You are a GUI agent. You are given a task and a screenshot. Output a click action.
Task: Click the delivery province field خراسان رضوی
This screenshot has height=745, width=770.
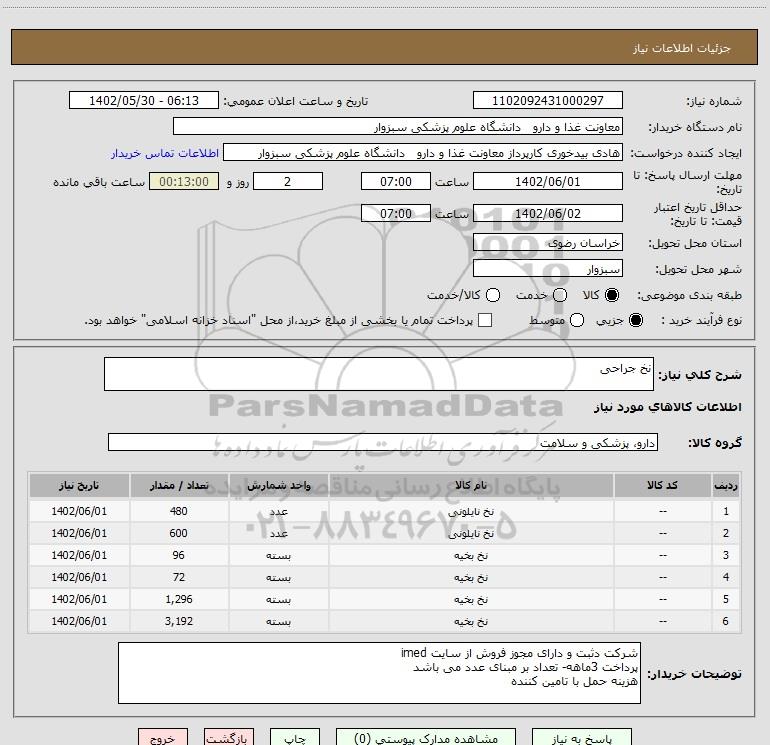(x=548, y=242)
